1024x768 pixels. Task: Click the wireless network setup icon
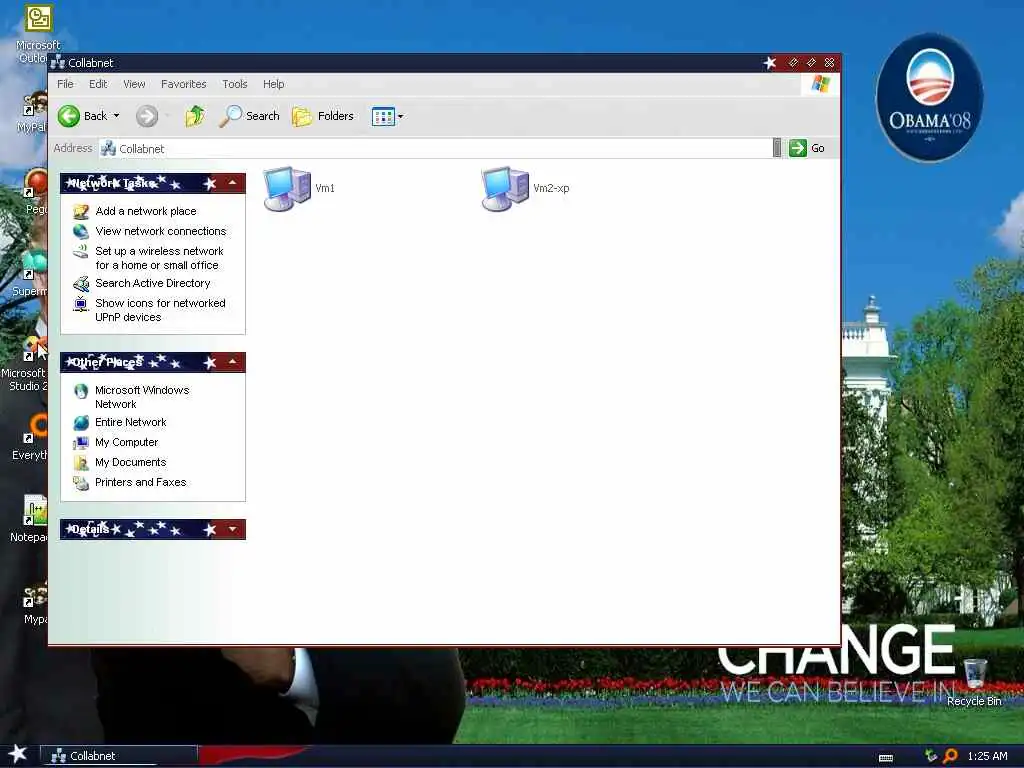[x=81, y=251]
